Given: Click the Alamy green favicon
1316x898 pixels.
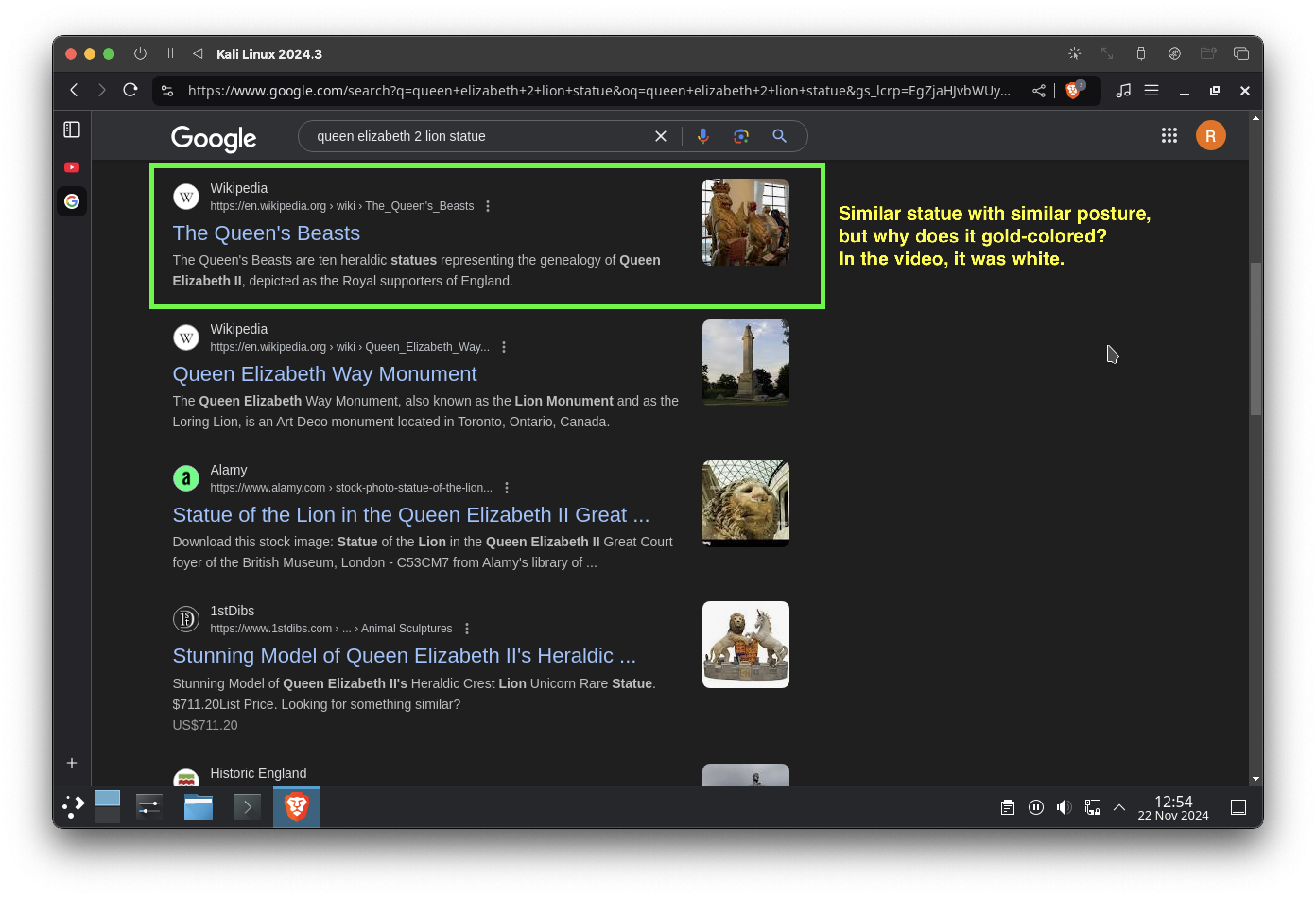Looking at the screenshot, I should click(186, 478).
